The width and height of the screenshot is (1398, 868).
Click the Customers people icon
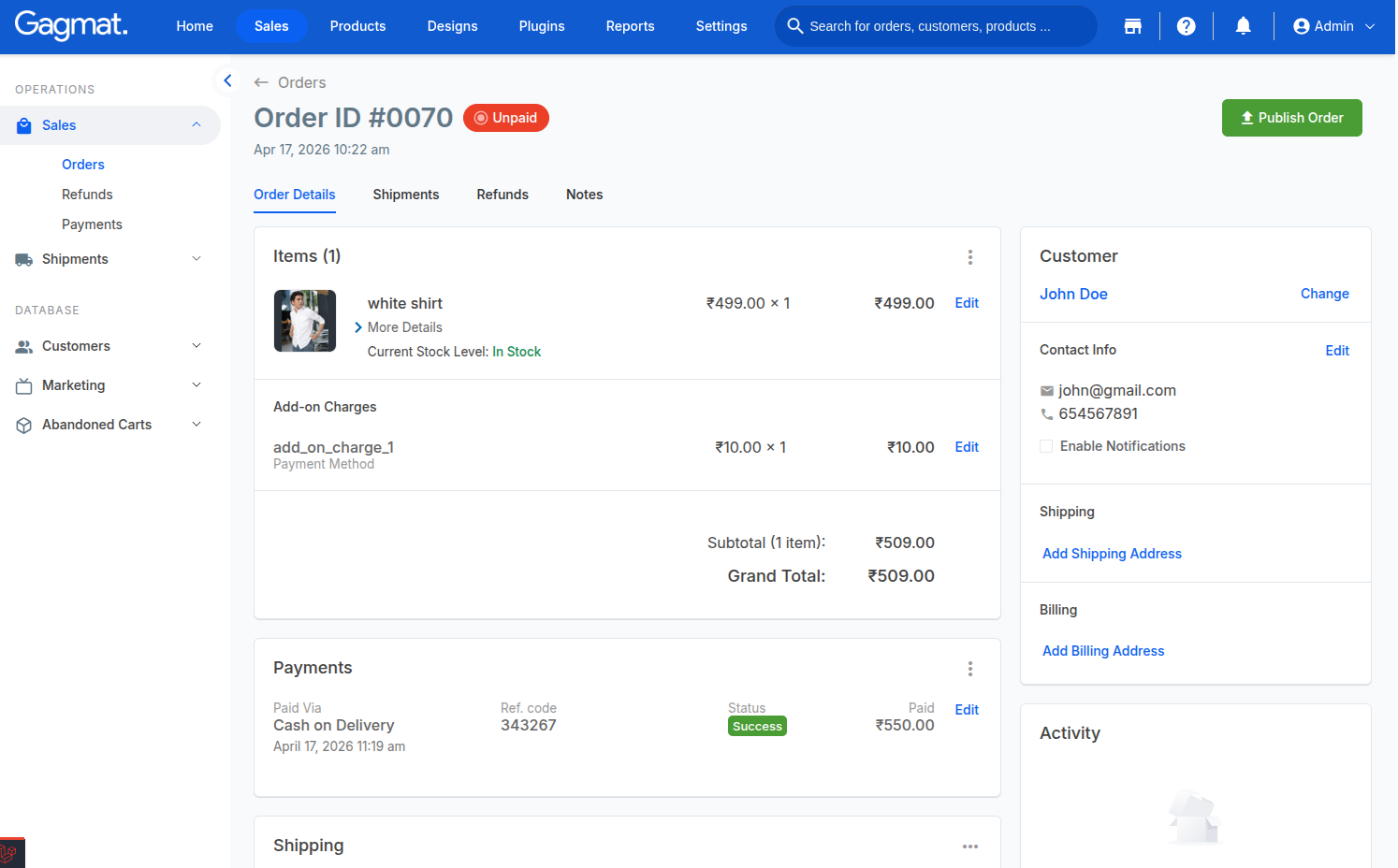coord(24,346)
